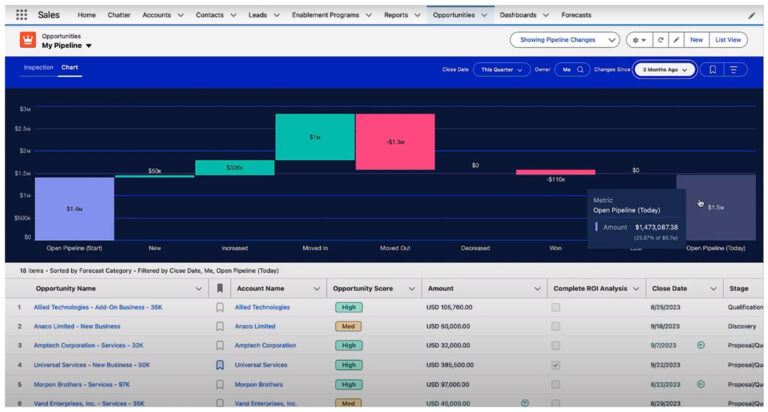
Task: Open the This Quarter close date dropdown
Action: (501, 70)
